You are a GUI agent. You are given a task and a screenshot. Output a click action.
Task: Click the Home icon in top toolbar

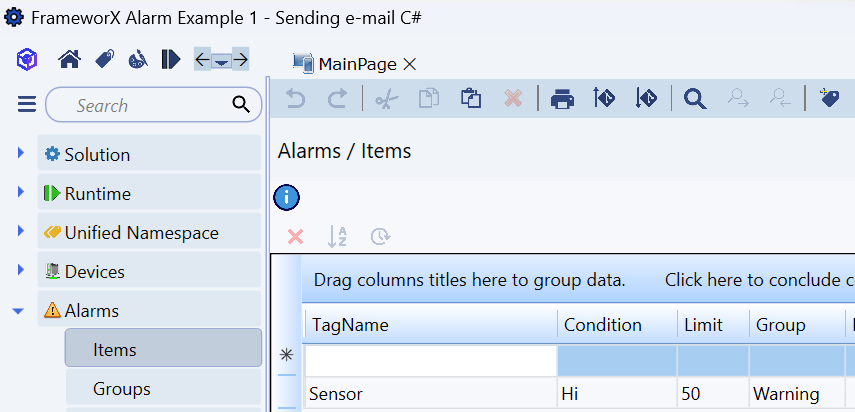pos(69,60)
